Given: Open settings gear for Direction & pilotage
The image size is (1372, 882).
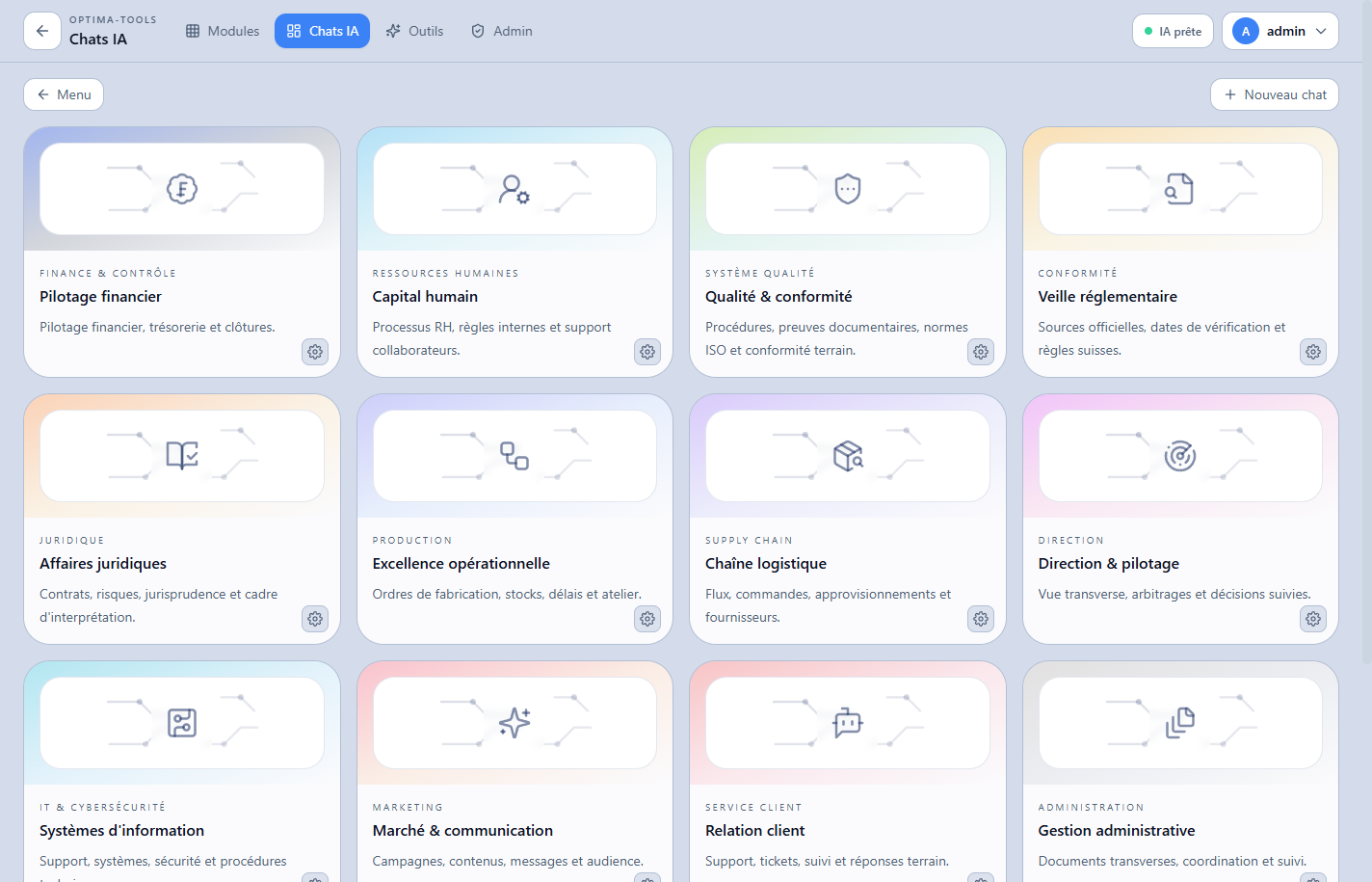Looking at the screenshot, I should 1313,619.
